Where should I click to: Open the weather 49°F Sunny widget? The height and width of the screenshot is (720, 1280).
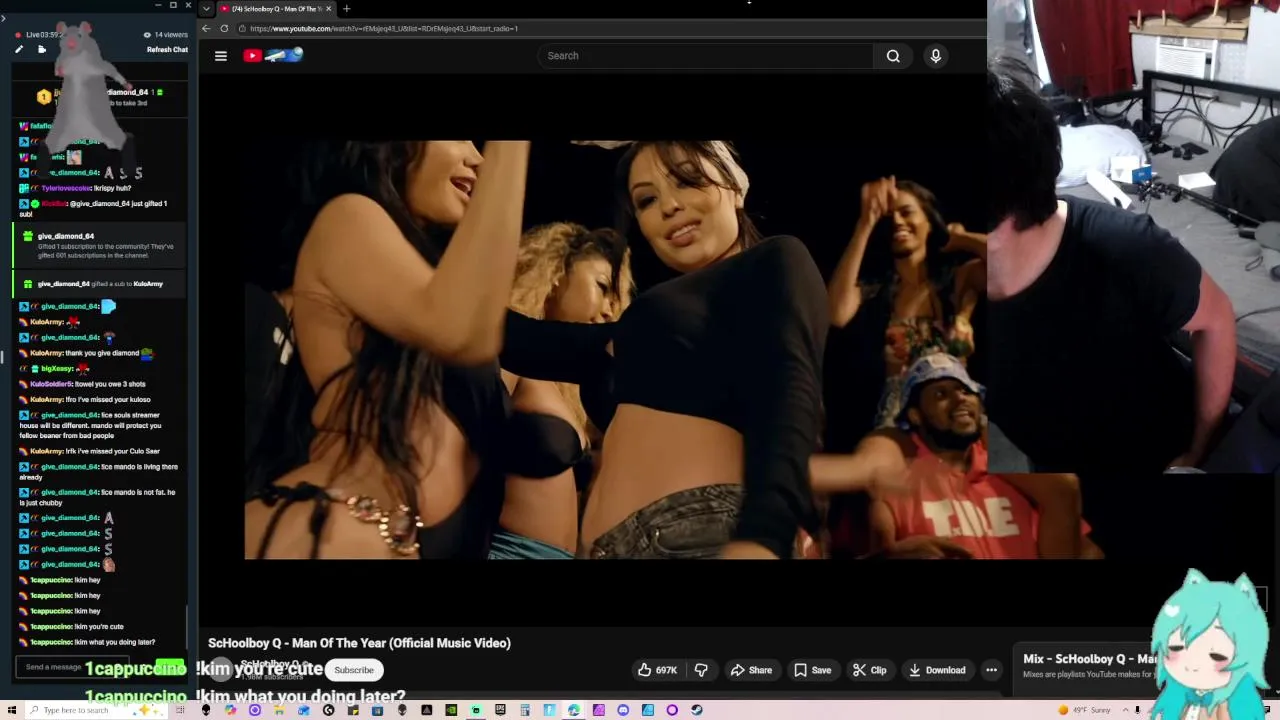1084,710
